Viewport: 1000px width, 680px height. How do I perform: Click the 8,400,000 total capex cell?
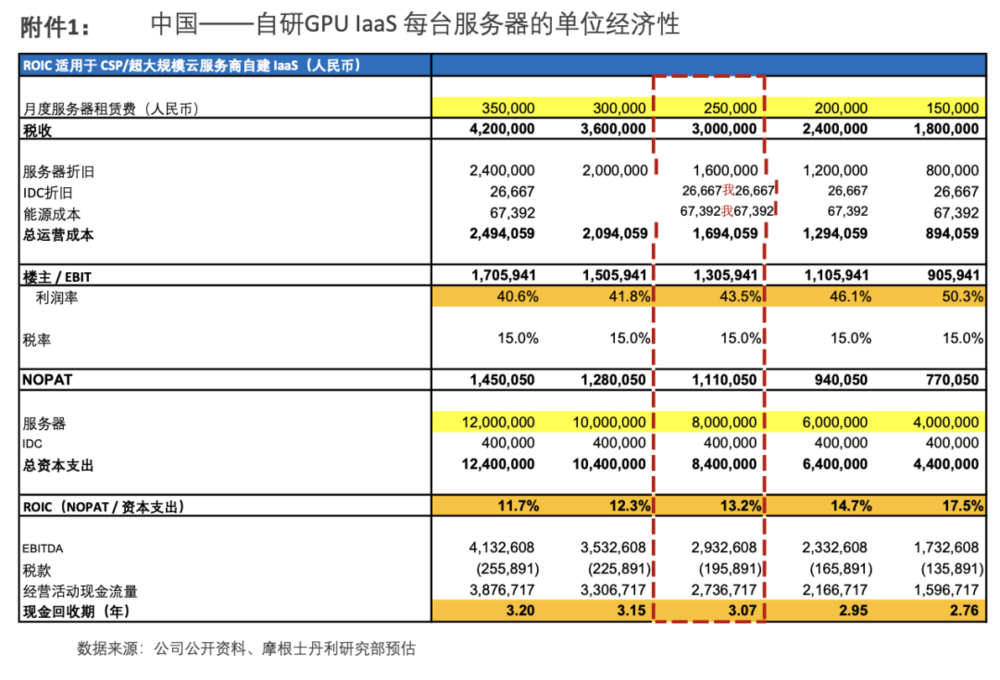coord(724,464)
